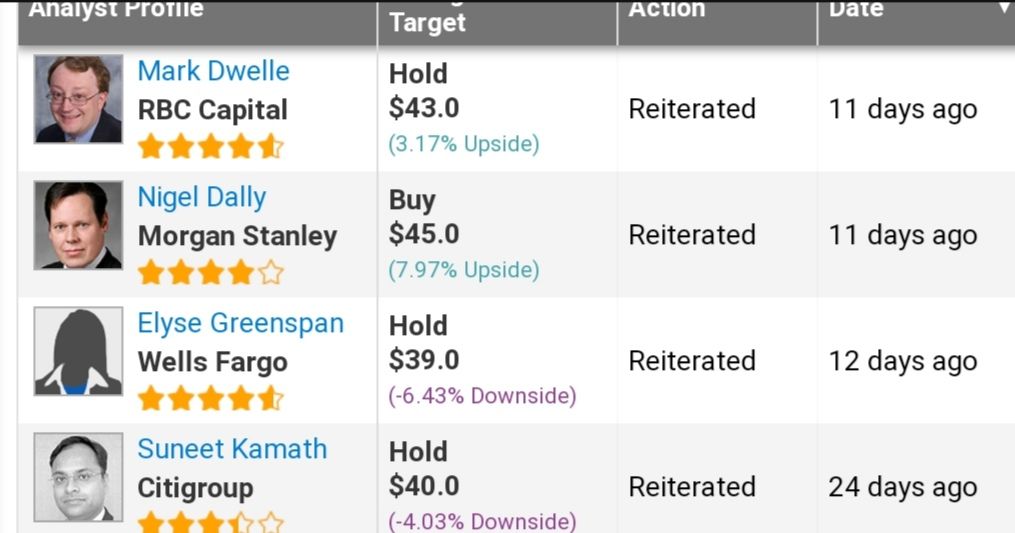Click Elyse Greenspan's star rating
This screenshot has width=1015, height=533.
210,399
